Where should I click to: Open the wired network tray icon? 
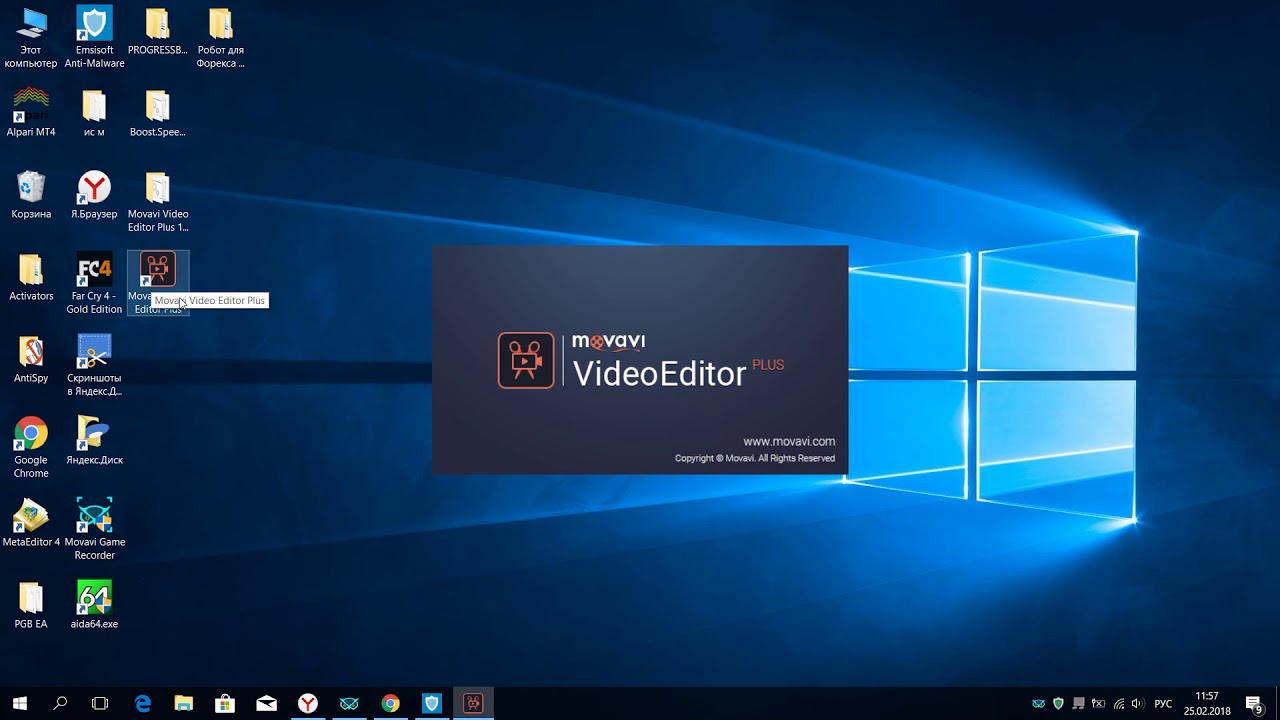(x=1078, y=704)
